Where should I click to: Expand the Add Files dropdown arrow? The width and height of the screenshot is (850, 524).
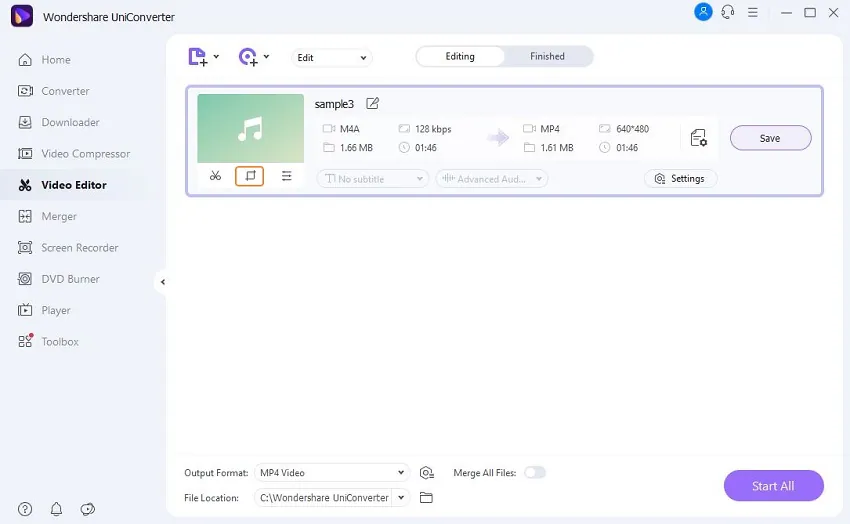(216, 56)
